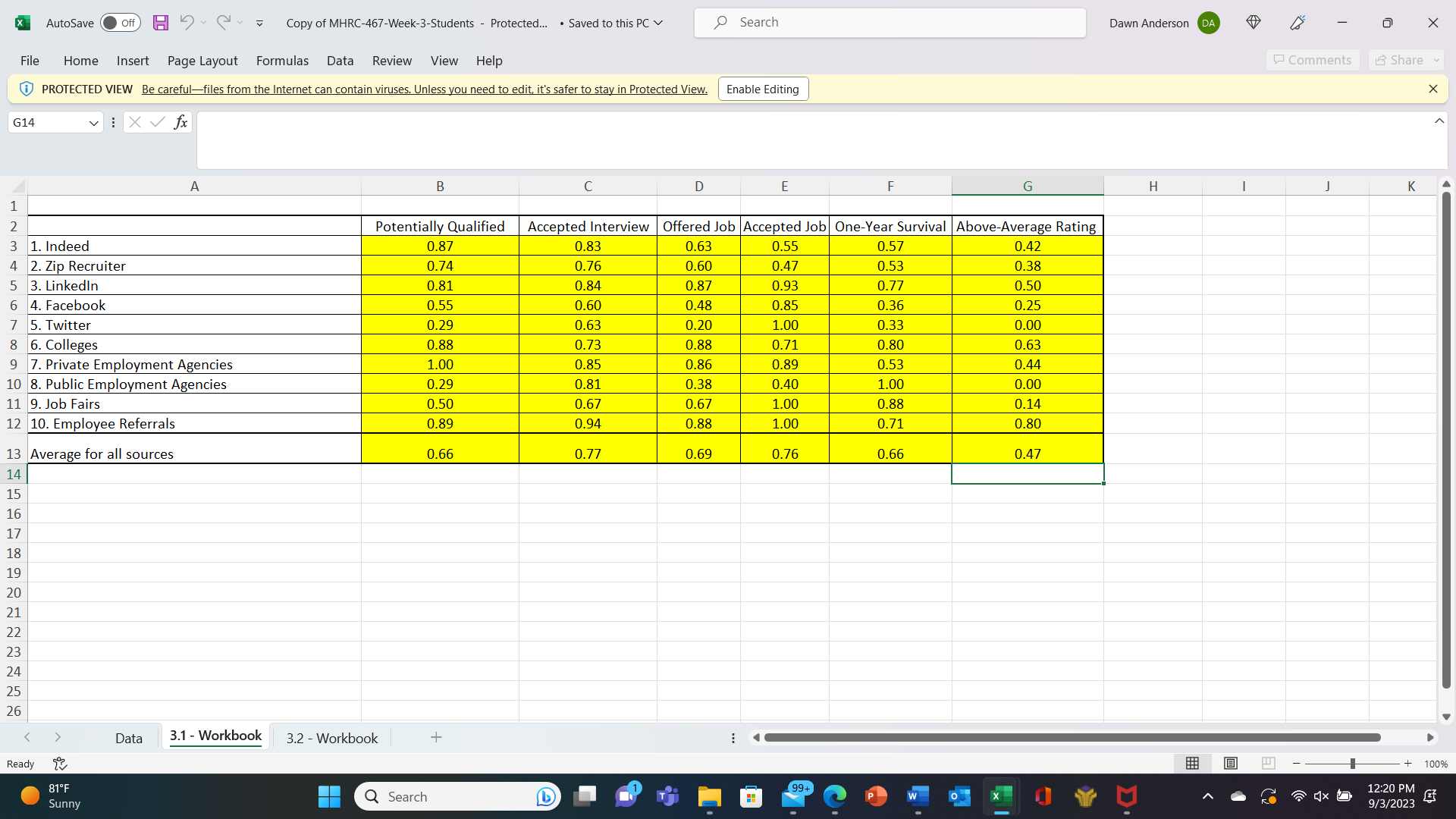
Task: Click the 100% zoom level text
Action: tap(1436, 764)
